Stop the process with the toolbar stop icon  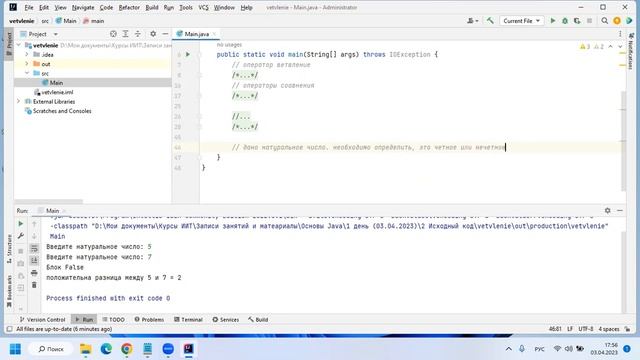[589, 21]
